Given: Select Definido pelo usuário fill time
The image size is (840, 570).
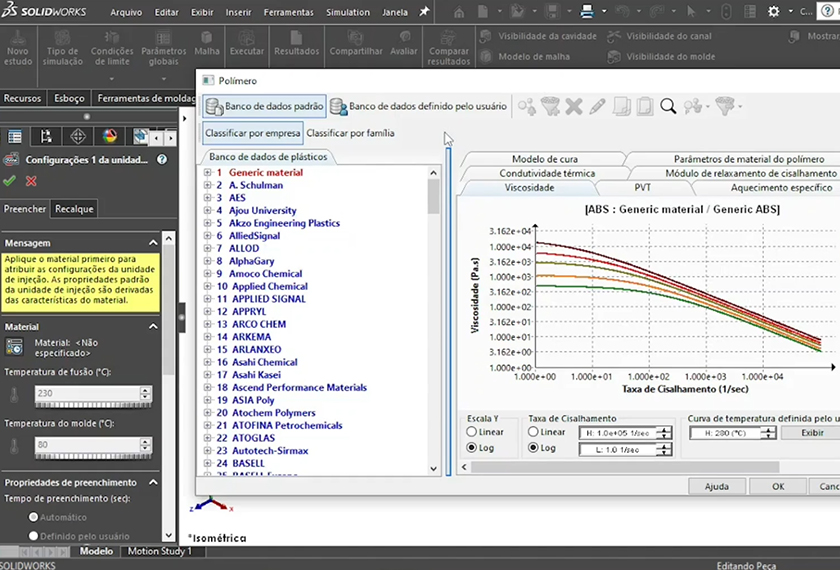Looking at the screenshot, I should coord(33,536).
